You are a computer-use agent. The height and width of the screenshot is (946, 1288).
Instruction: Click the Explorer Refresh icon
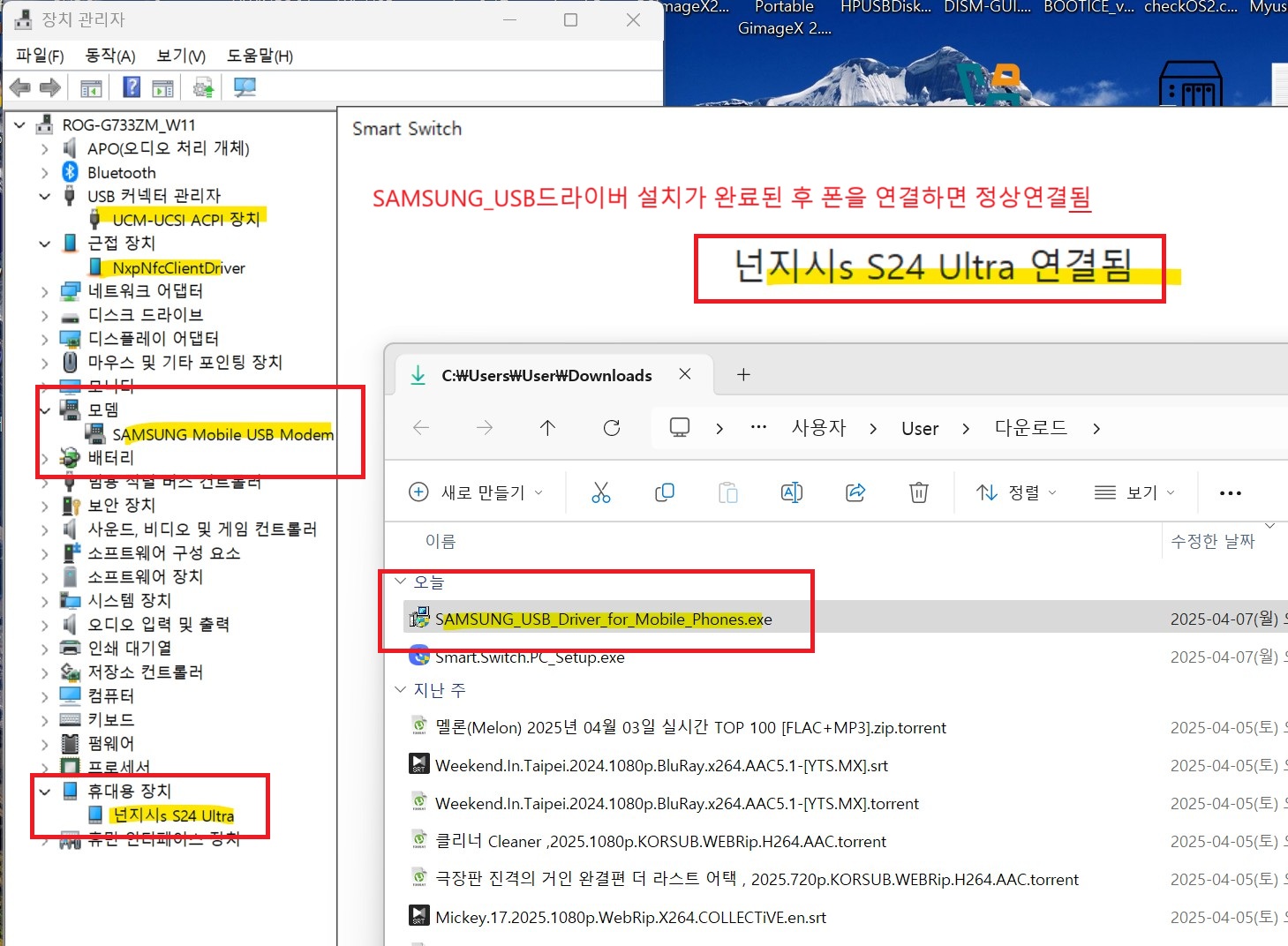(x=611, y=428)
